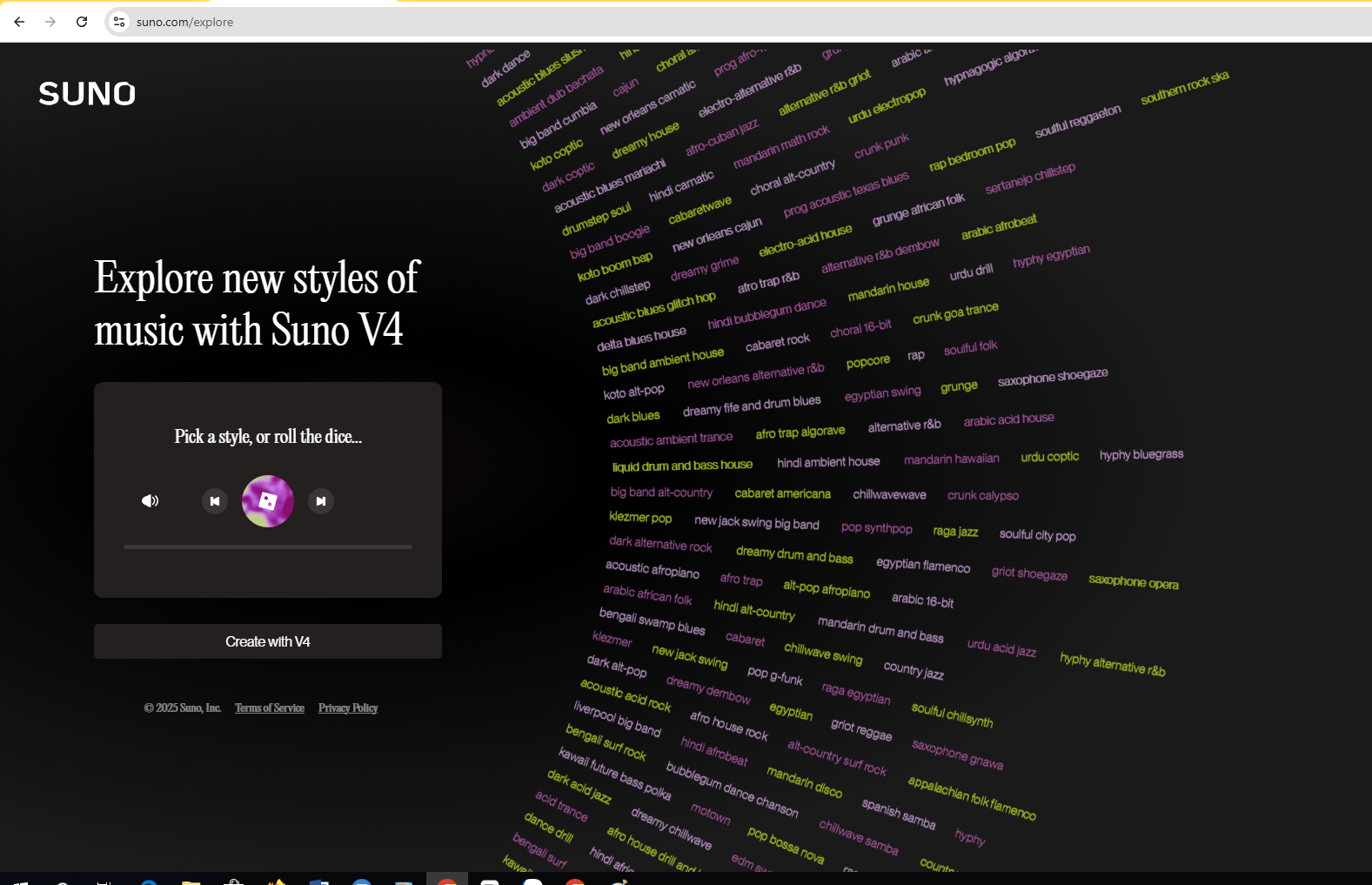Screen dimensions: 1372x885
Task: Skip to the next track
Action: 321,501
